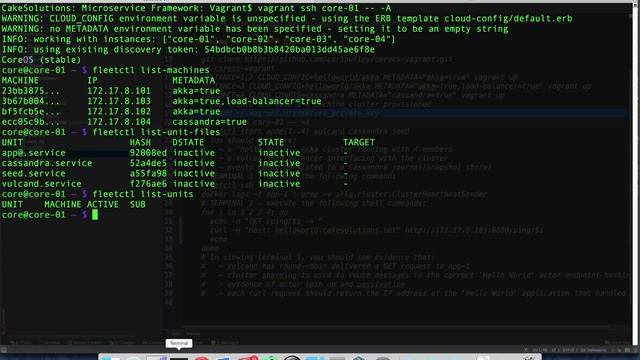The height and width of the screenshot is (360, 640).
Task: Select IP address 172.17.8.102
Action: pos(119,111)
